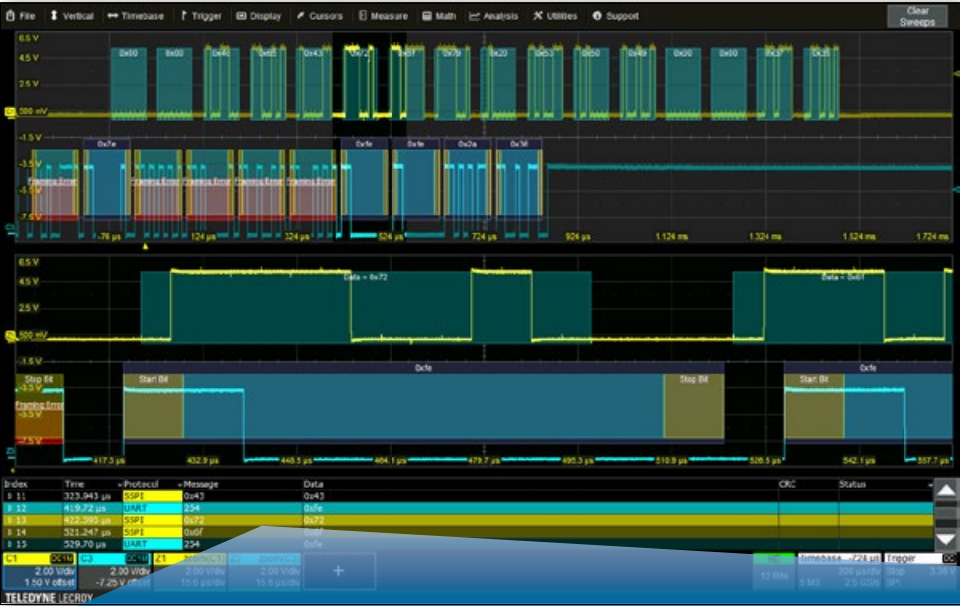Open the Timebase menu

pyautogui.click(x=139, y=16)
